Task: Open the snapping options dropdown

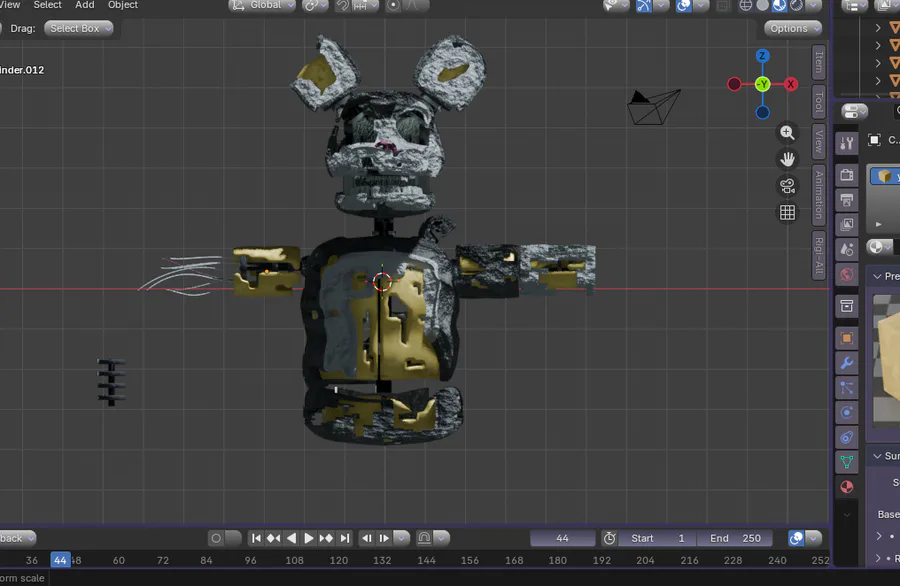Action: [x=365, y=5]
